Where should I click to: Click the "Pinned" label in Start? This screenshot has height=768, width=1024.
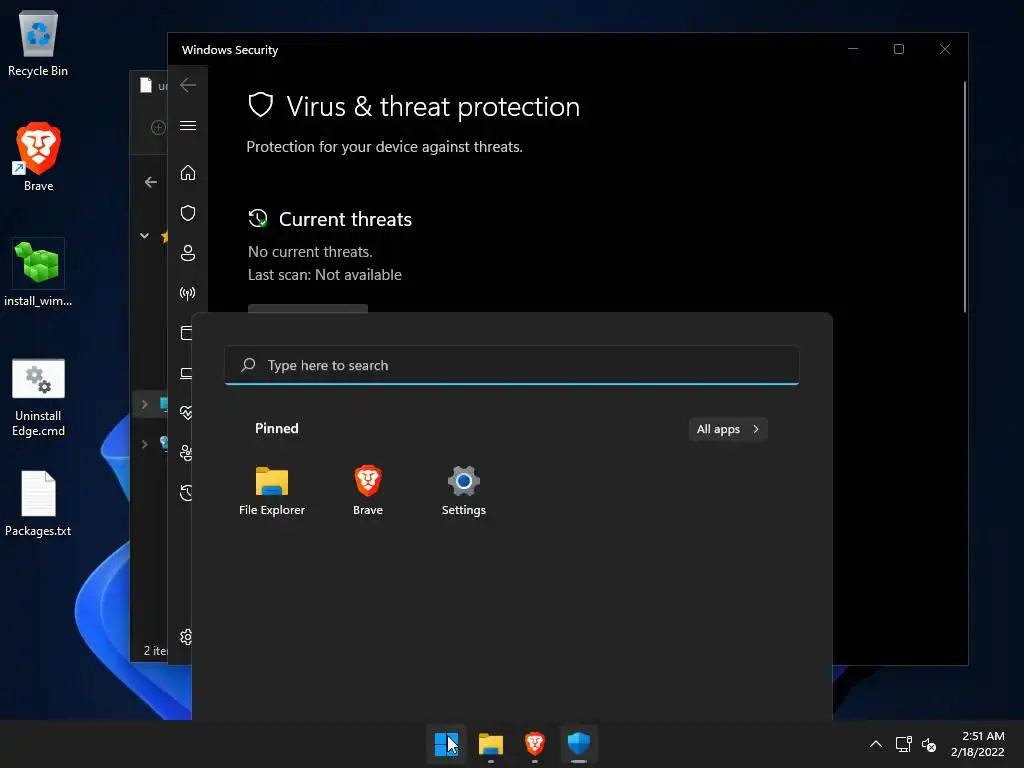coord(276,428)
